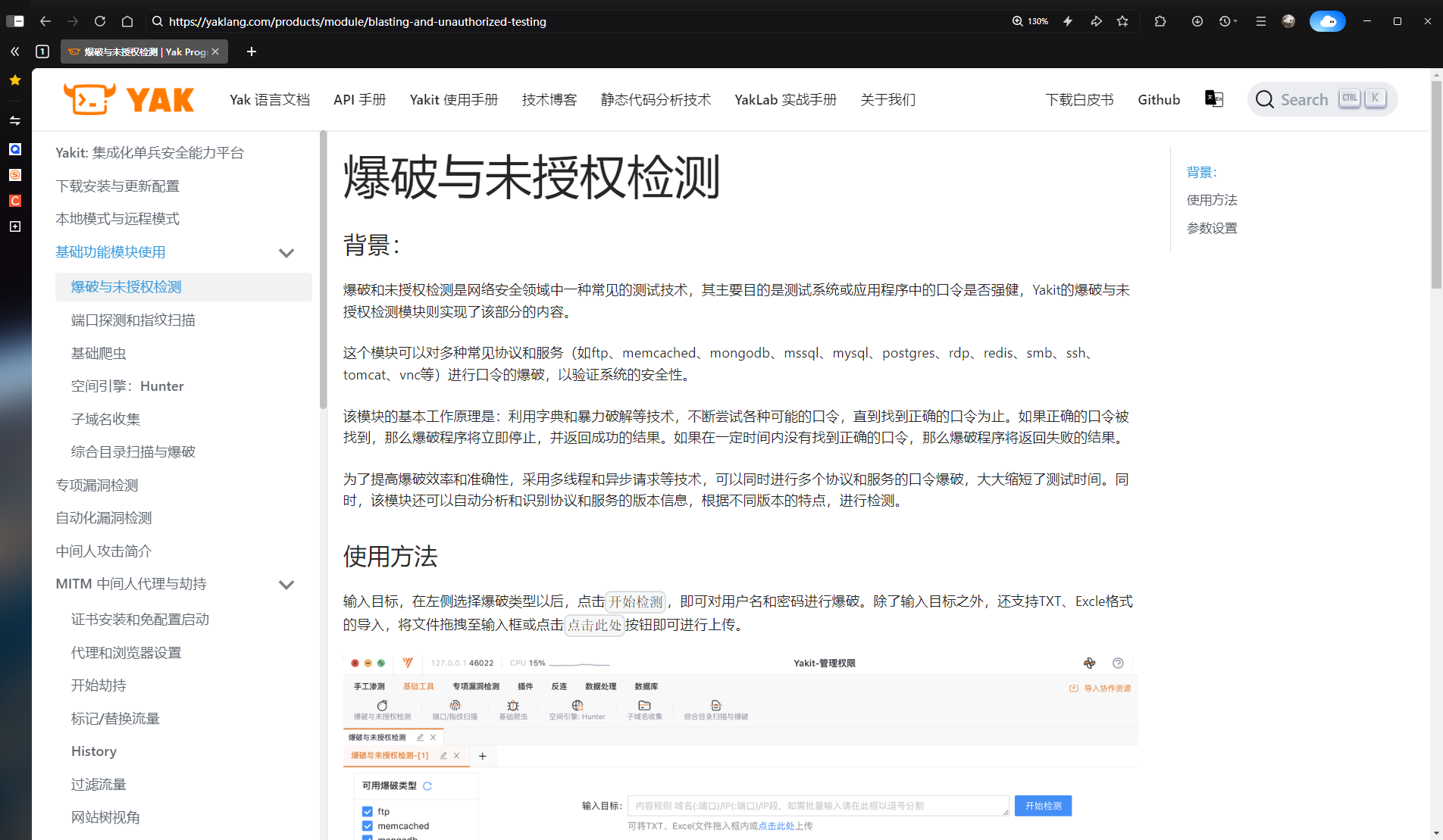Expand the history dropdown arrow
Viewport: 1443px width, 840px height.
tap(1235, 21)
